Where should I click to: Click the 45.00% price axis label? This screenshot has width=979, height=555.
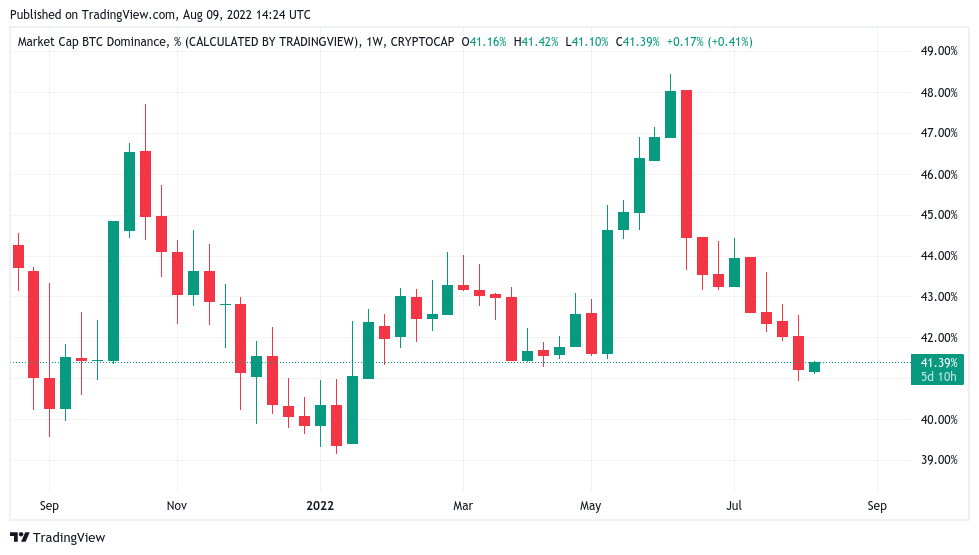click(x=938, y=215)
